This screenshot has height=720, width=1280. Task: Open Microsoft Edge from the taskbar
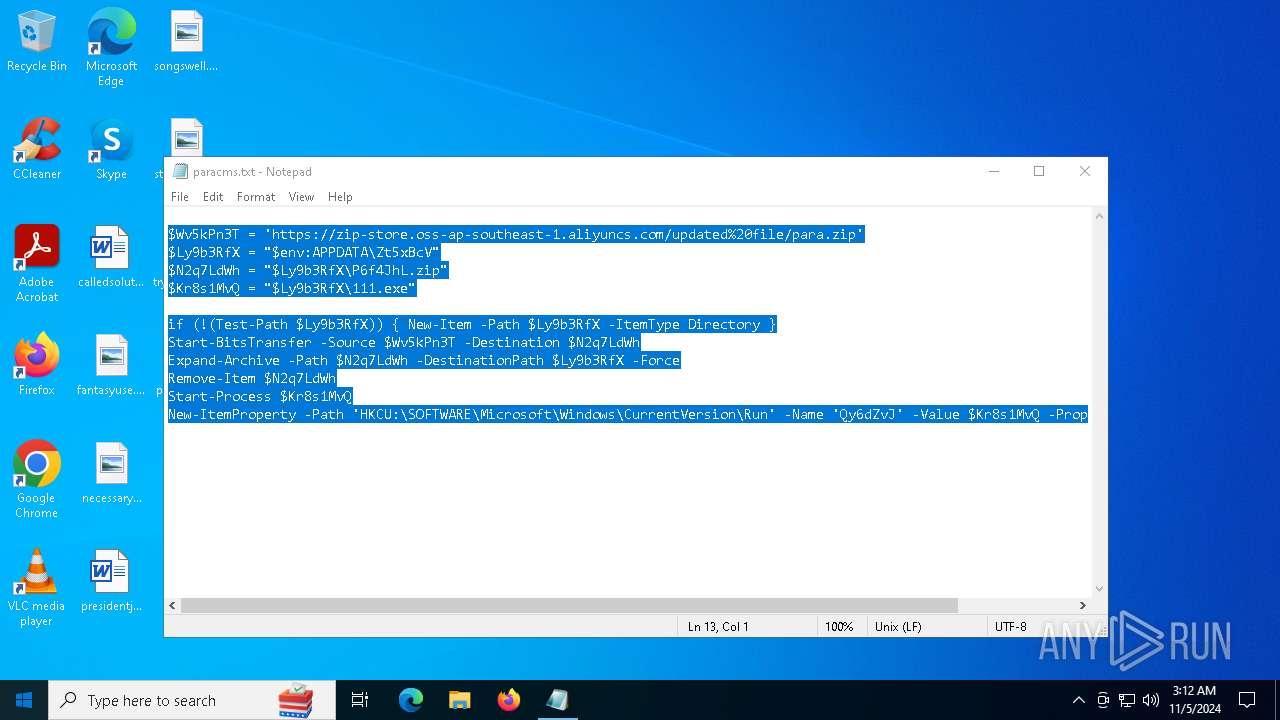click(411, 700)
